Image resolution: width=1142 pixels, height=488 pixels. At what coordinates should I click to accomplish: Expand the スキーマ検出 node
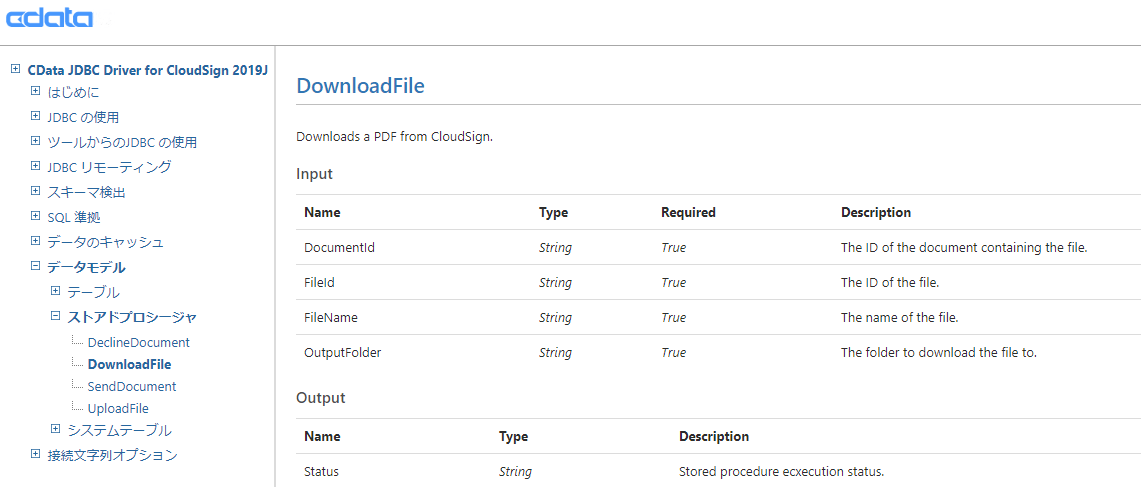click(35, 192)
